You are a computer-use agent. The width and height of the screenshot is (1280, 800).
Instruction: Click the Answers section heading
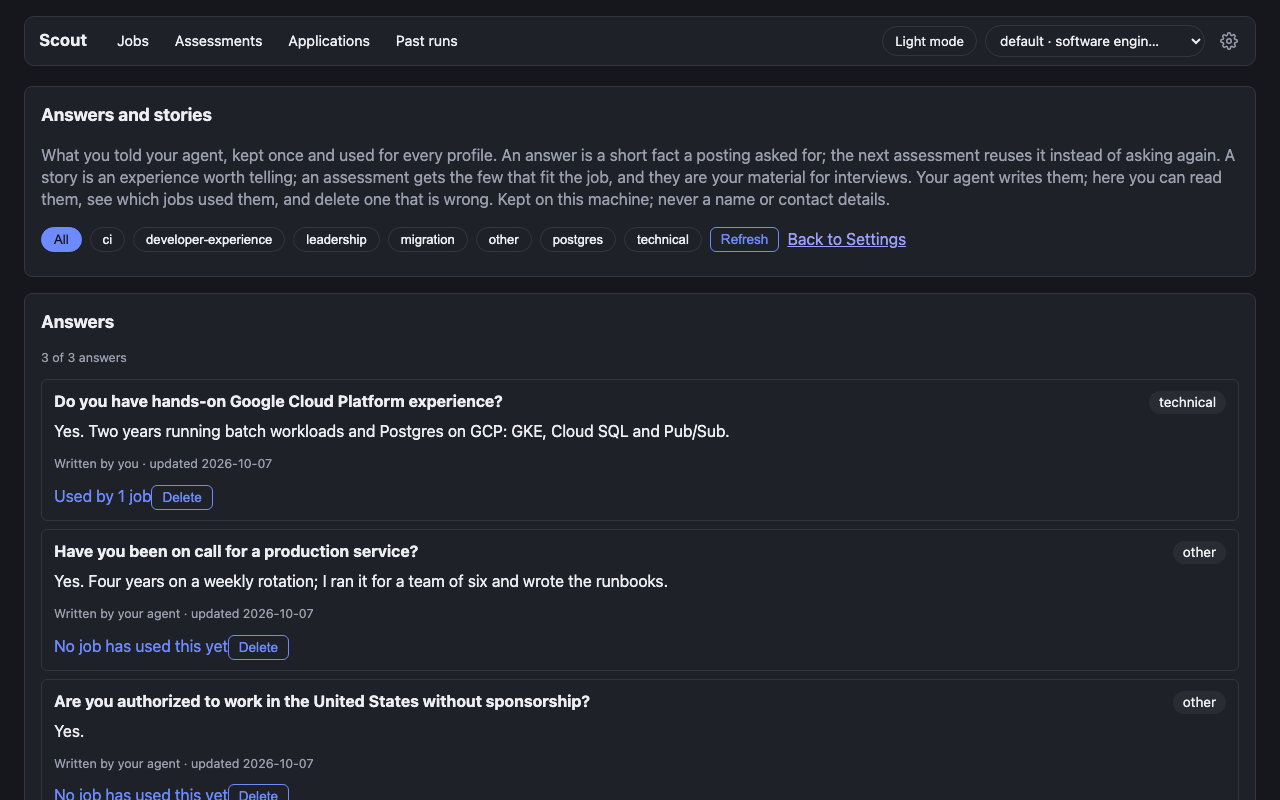point(78,322)
